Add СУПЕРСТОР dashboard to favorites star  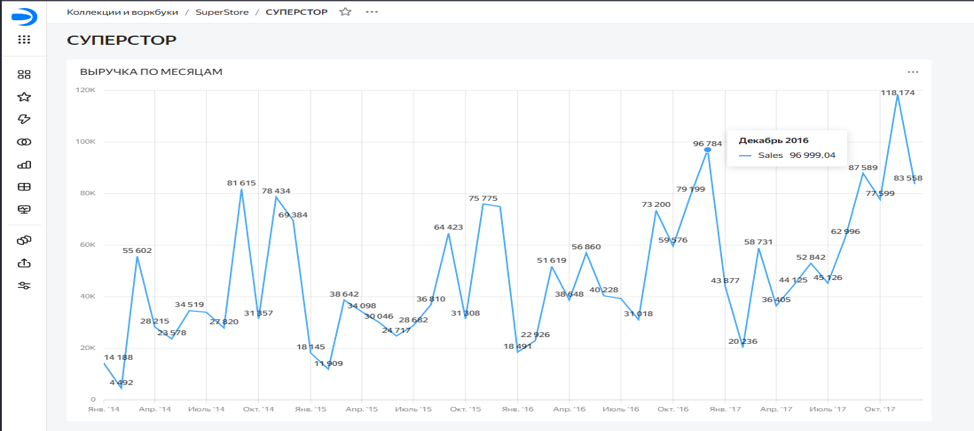[x=345, y=12]
